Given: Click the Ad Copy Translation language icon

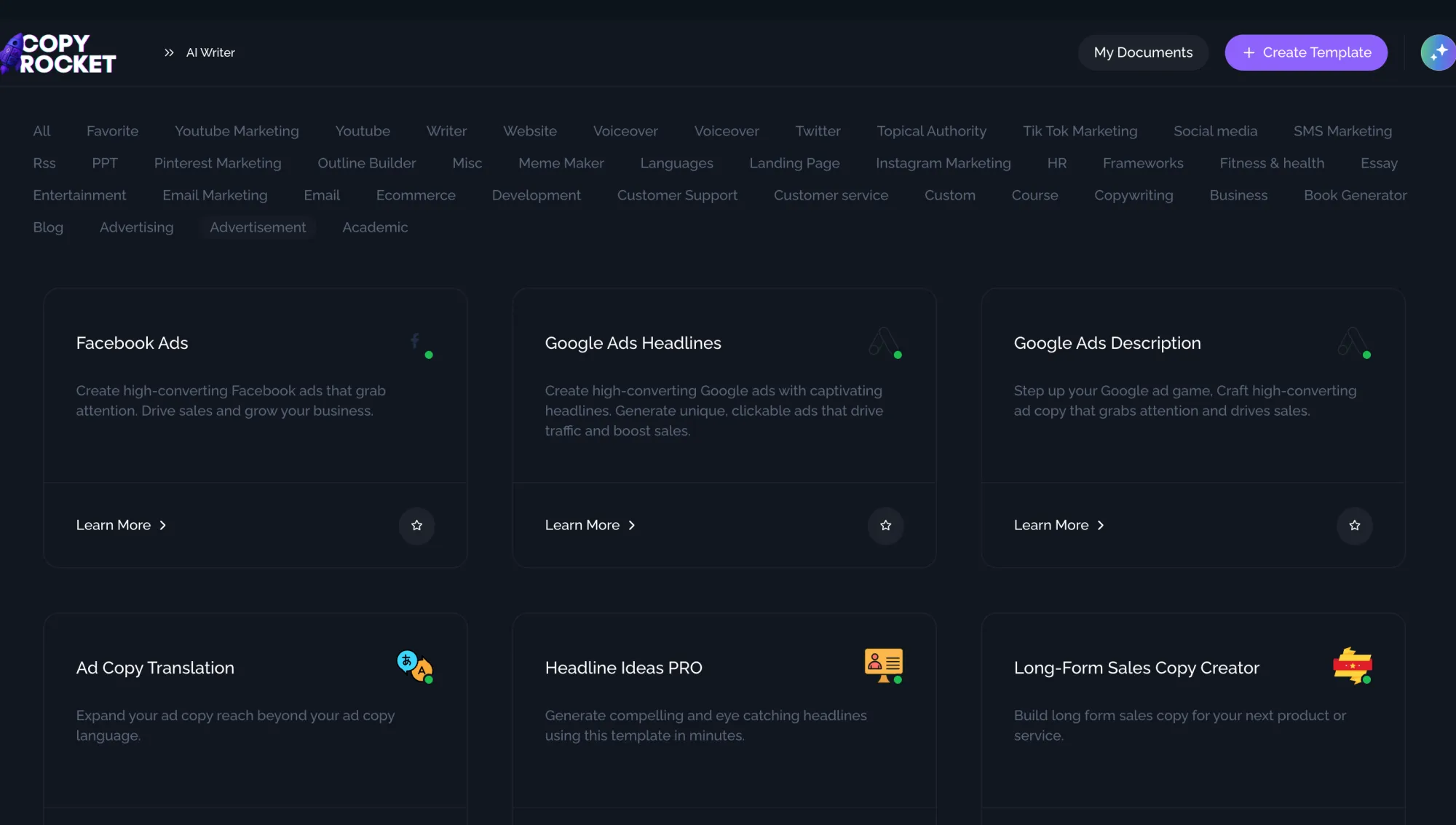Looking at the screenshot, I should [414, 666].
